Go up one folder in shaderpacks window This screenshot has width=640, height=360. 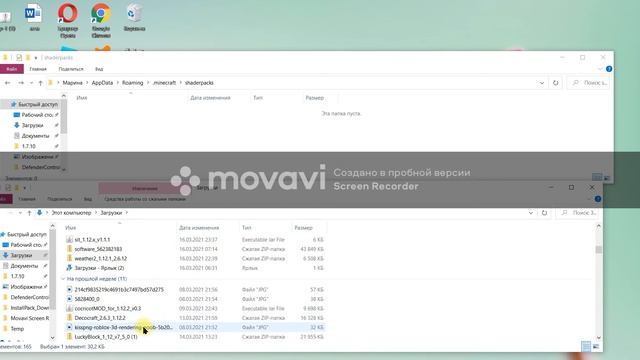(40, 83)
